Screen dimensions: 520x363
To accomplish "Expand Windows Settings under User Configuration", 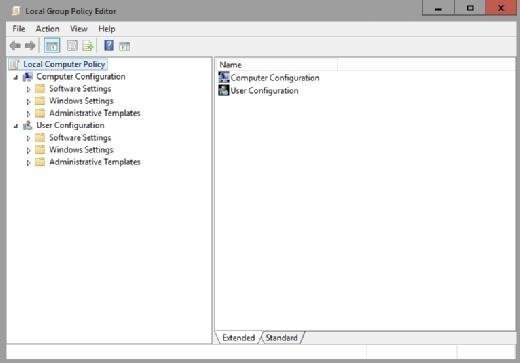I will (28, 150).
